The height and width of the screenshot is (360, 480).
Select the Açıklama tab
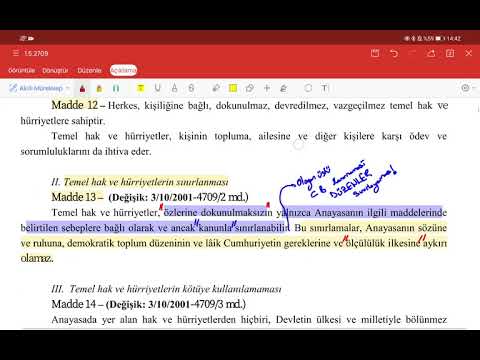click(x=123, y=70)
